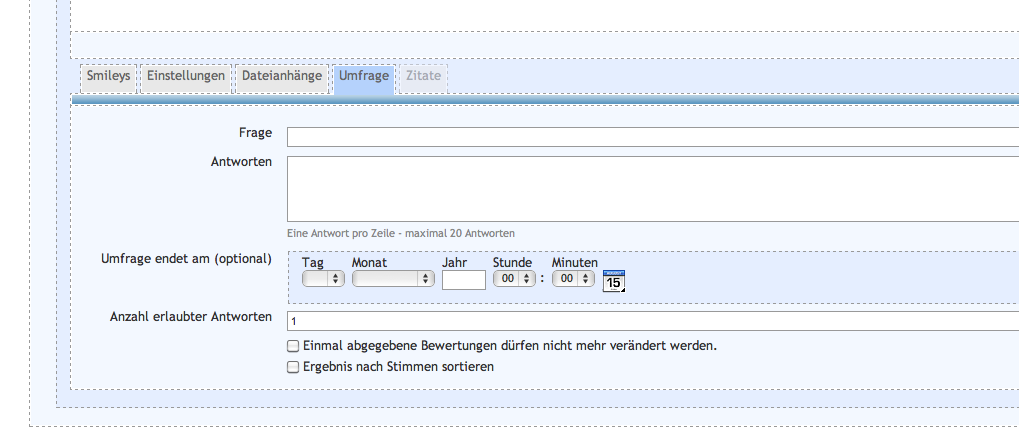Open the Tag dropdown
The image size is (1019, 430).
coord(323,279)
